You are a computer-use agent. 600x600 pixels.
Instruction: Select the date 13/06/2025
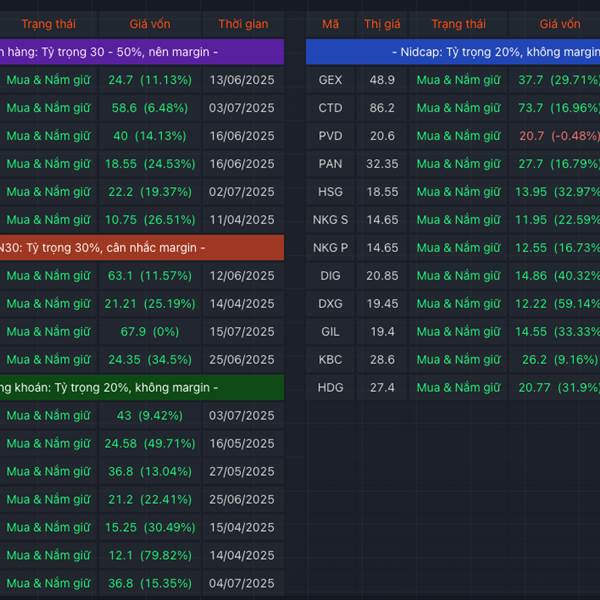pyautogui.click(x=242, y=80)
